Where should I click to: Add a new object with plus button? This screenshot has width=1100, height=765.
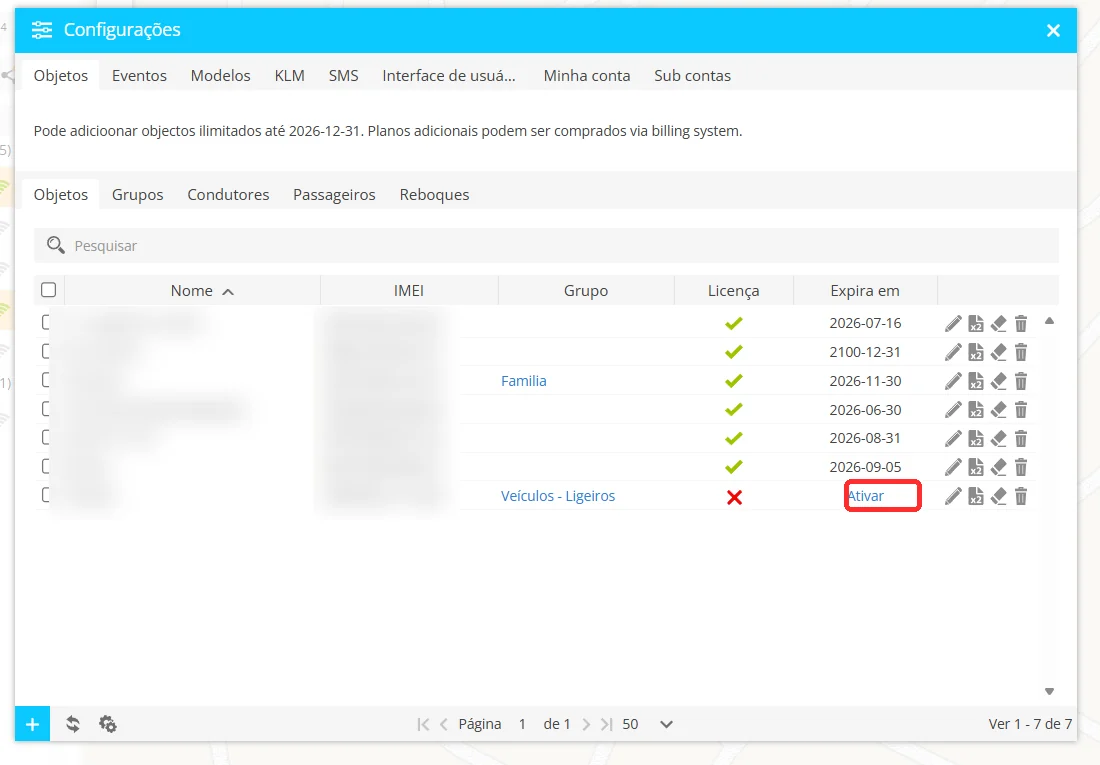point(32,724)
